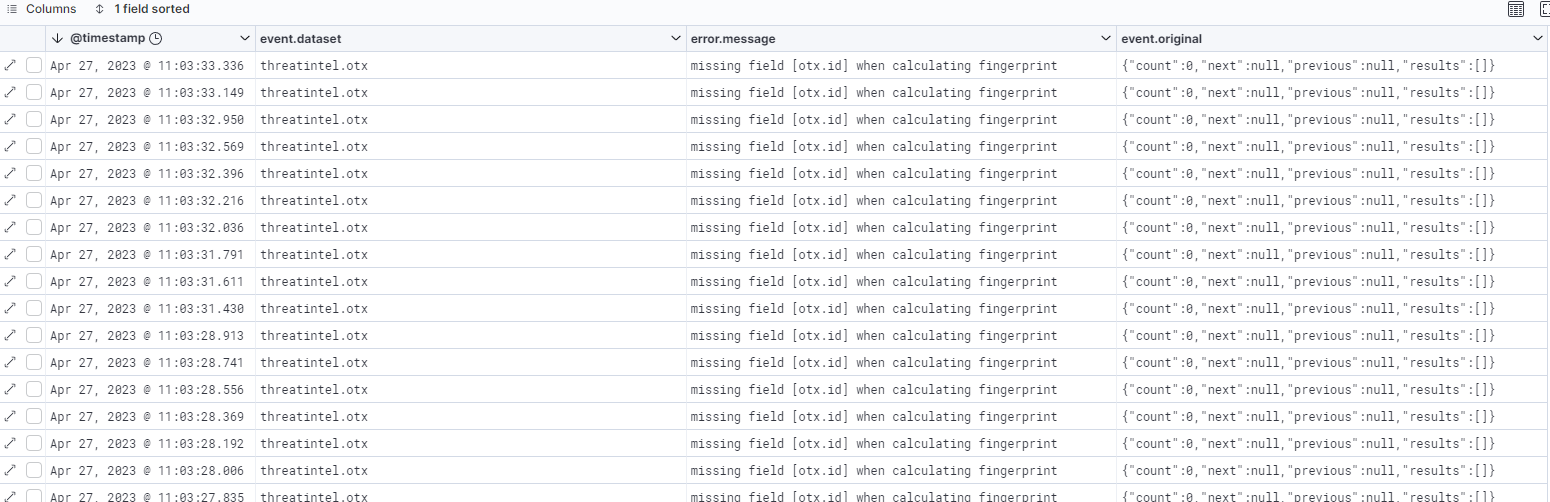Open the @timestamp column dropdown chevron
The image size is (1550, 502).
pyautogui.click(x=245, y=38)
